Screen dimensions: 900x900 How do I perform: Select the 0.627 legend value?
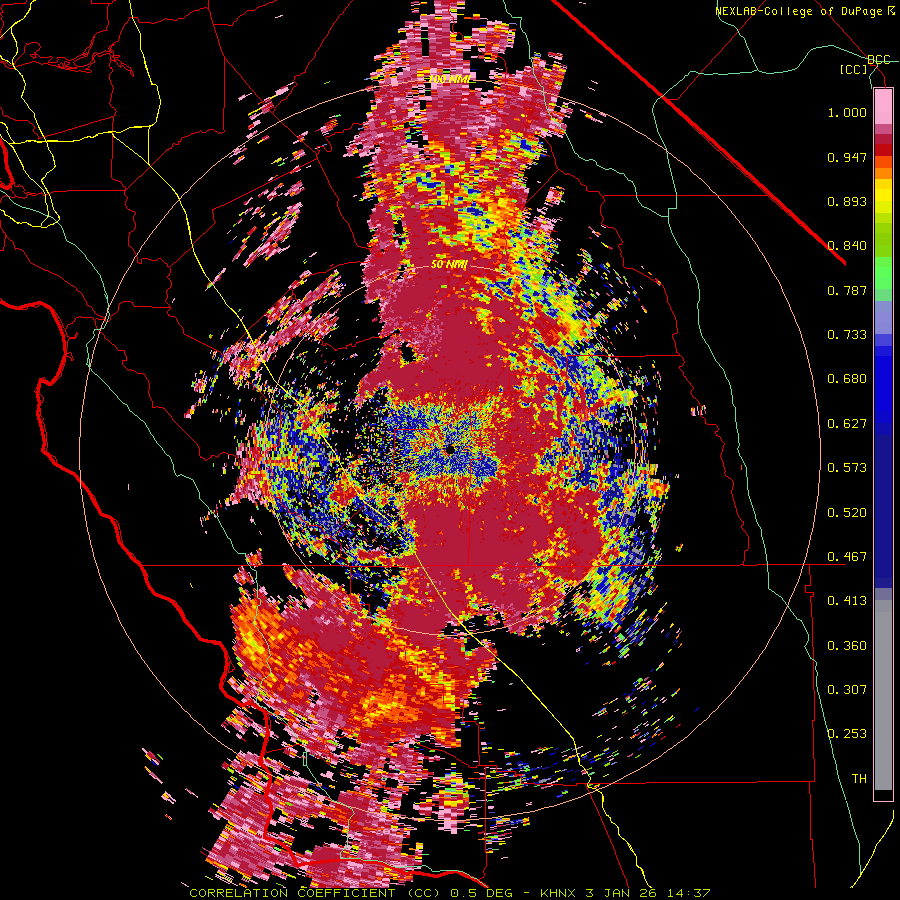(x=847, y=424)
